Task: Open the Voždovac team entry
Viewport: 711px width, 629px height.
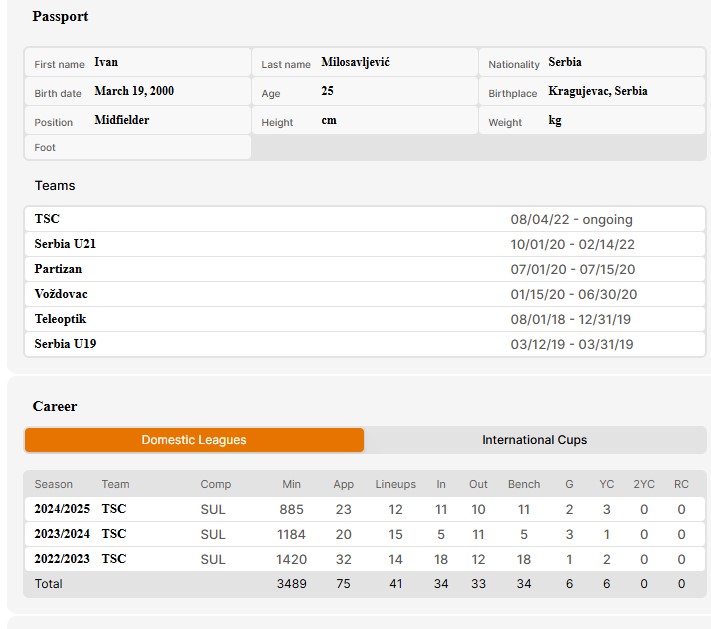Action: point(365,294)
